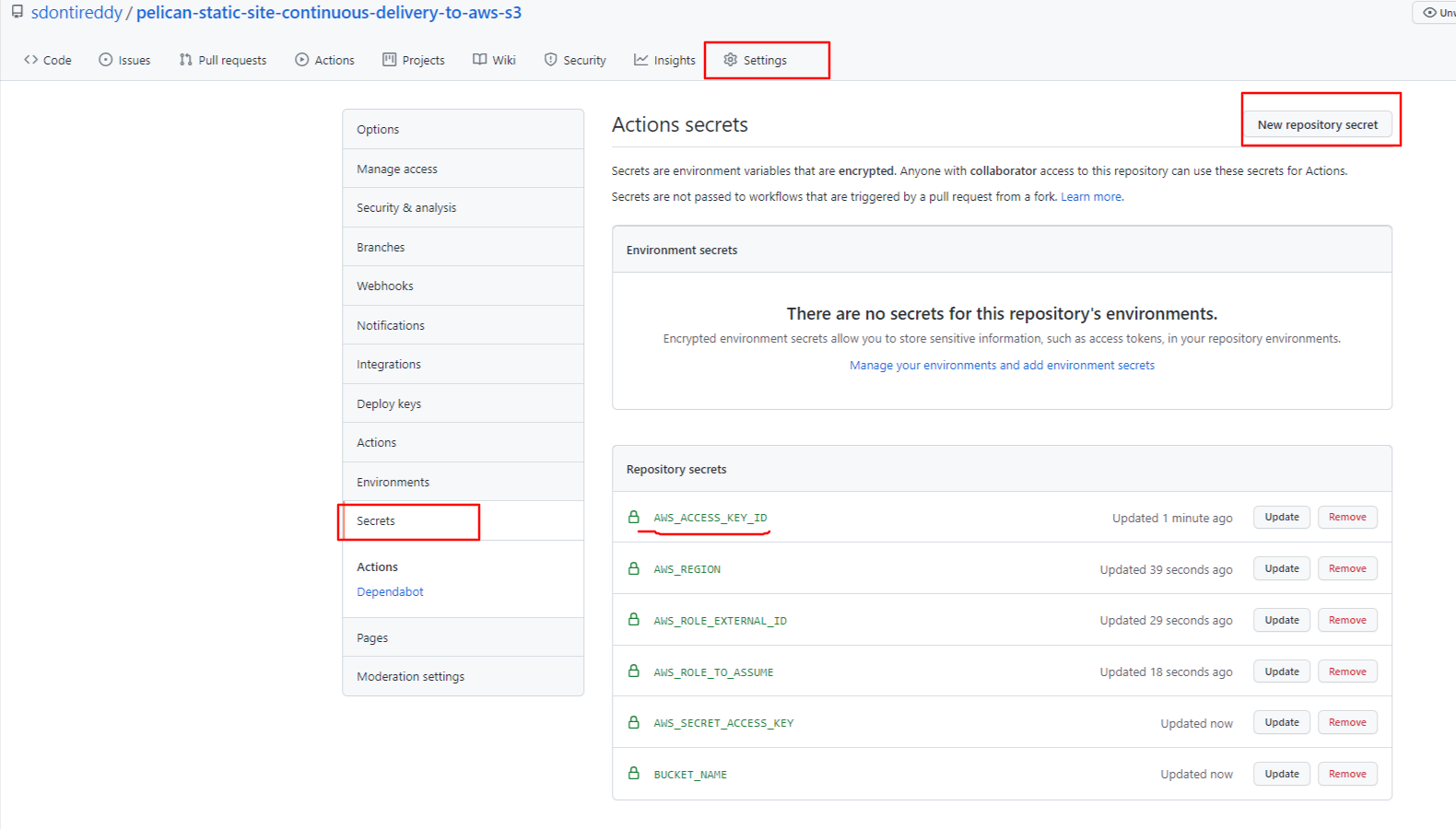Click the Insights graph icon

click(641, 60)
